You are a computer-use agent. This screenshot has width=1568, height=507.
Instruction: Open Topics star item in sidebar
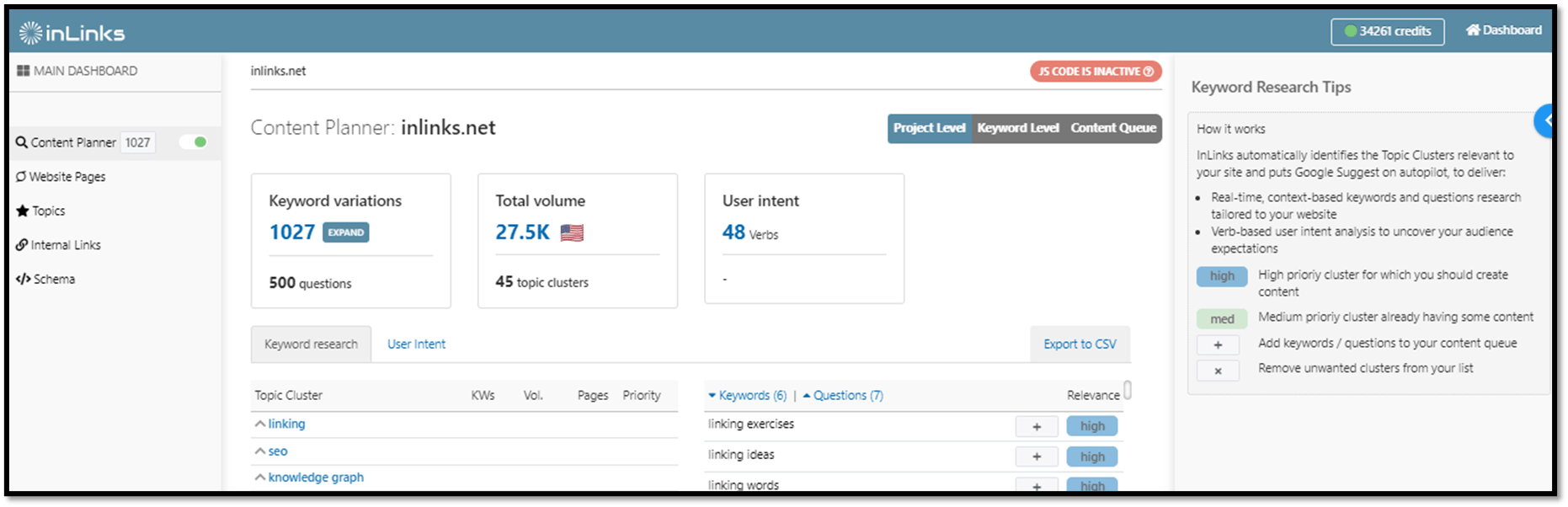click(x=40, y=211)
